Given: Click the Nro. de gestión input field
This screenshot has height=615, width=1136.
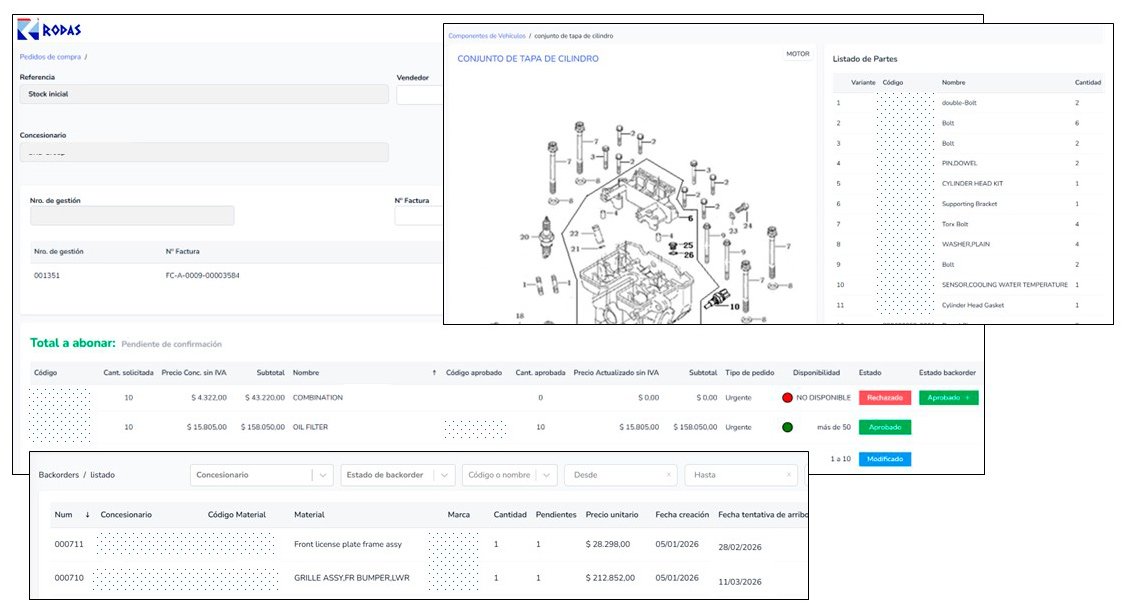Looking at the screenshot, I should click(x=132, y=216).
